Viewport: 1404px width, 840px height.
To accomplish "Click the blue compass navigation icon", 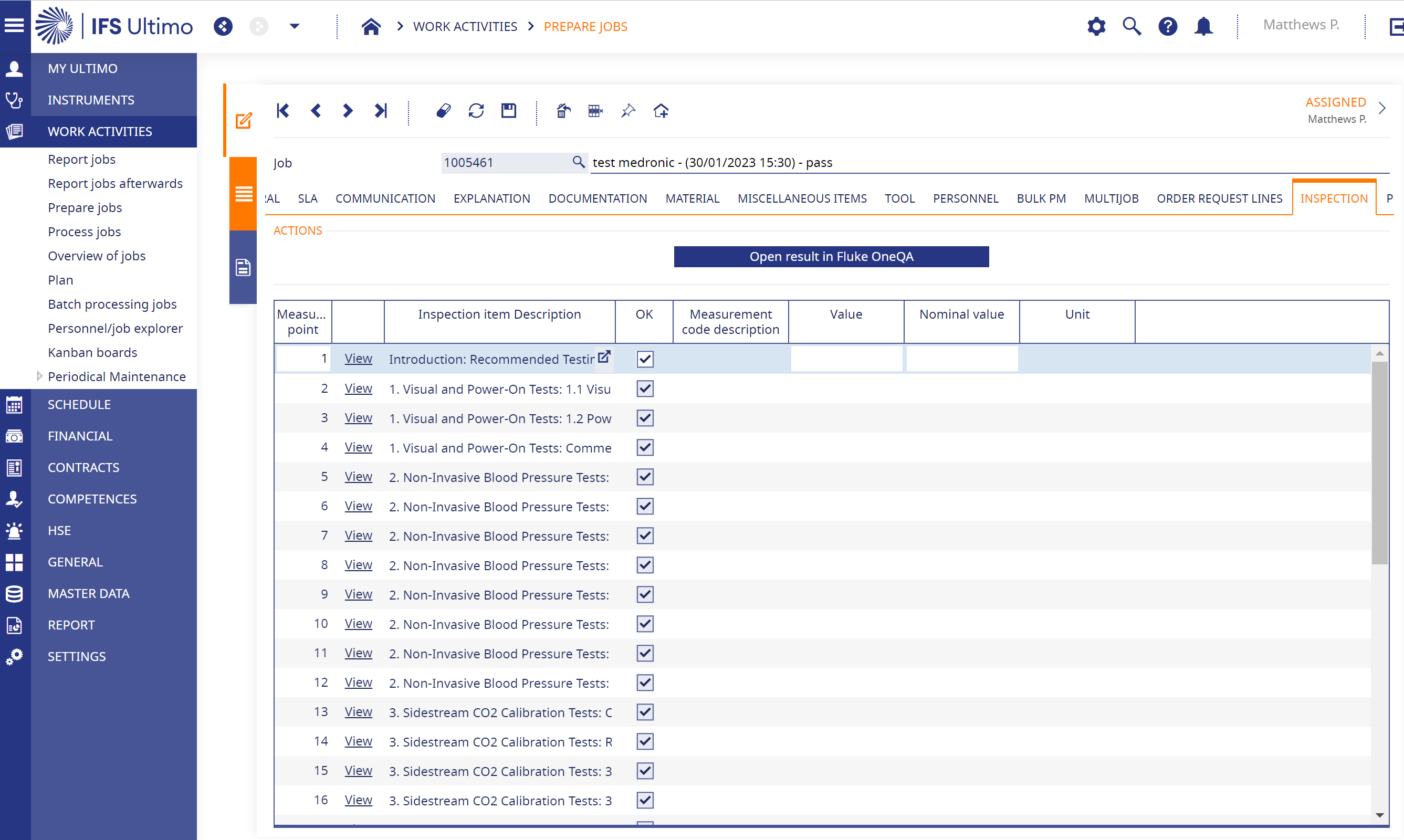I will tap(223, 26).
